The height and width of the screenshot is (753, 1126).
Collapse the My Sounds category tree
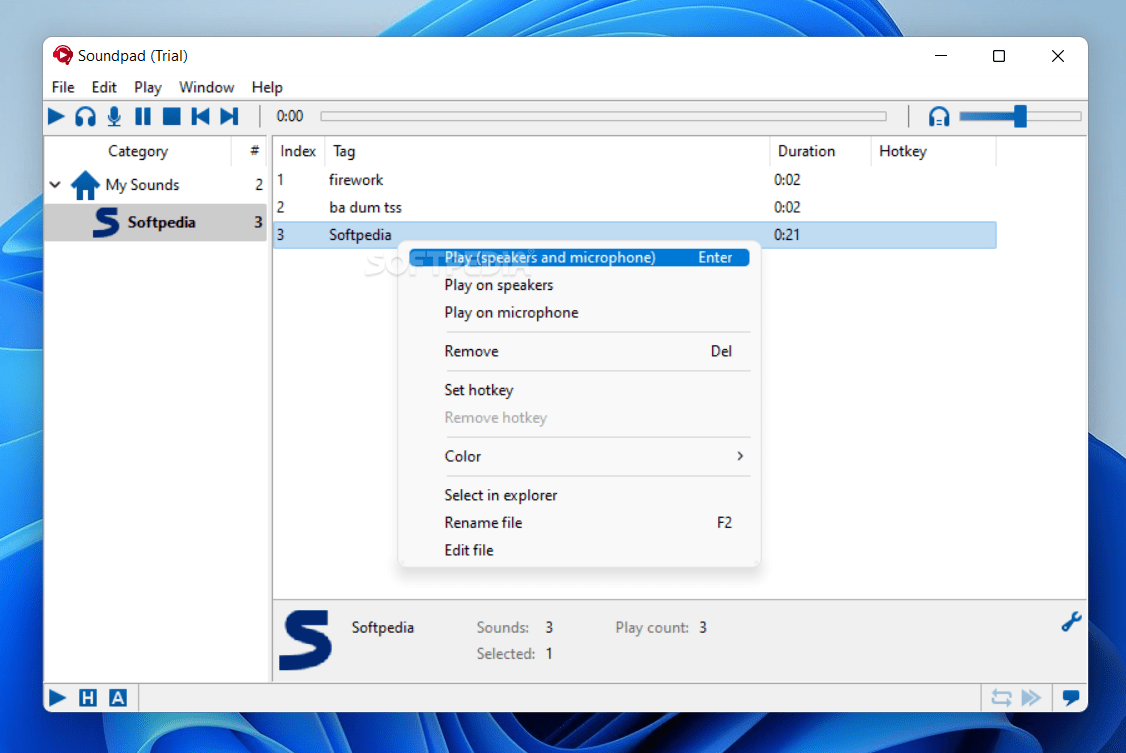point(55,184)
